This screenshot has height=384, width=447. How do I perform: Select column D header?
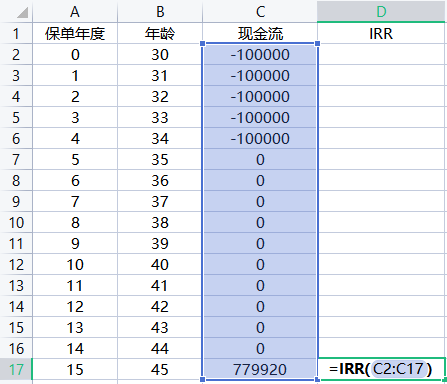click(x=381, y=12)
